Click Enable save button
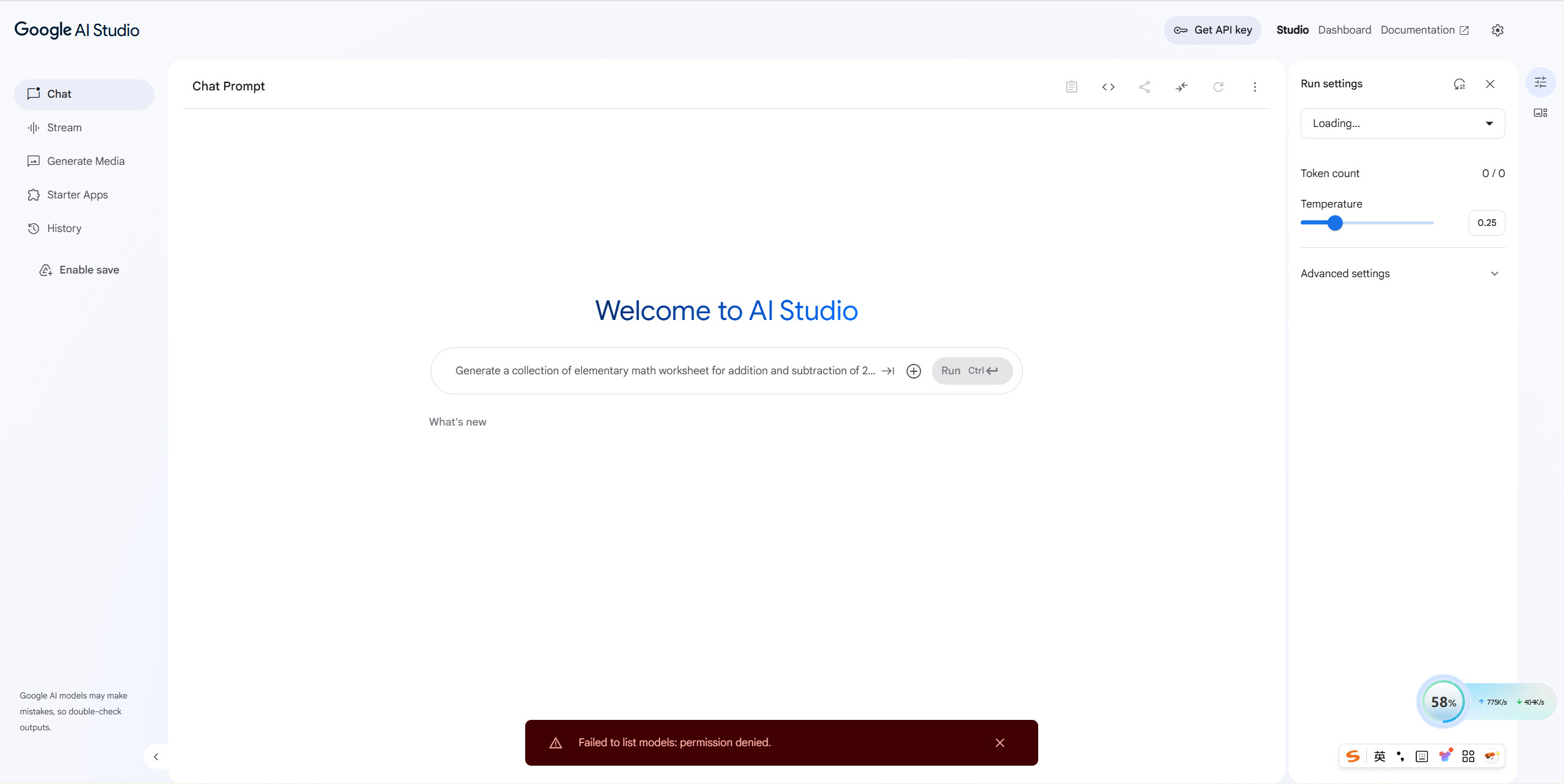 point(79,270)
